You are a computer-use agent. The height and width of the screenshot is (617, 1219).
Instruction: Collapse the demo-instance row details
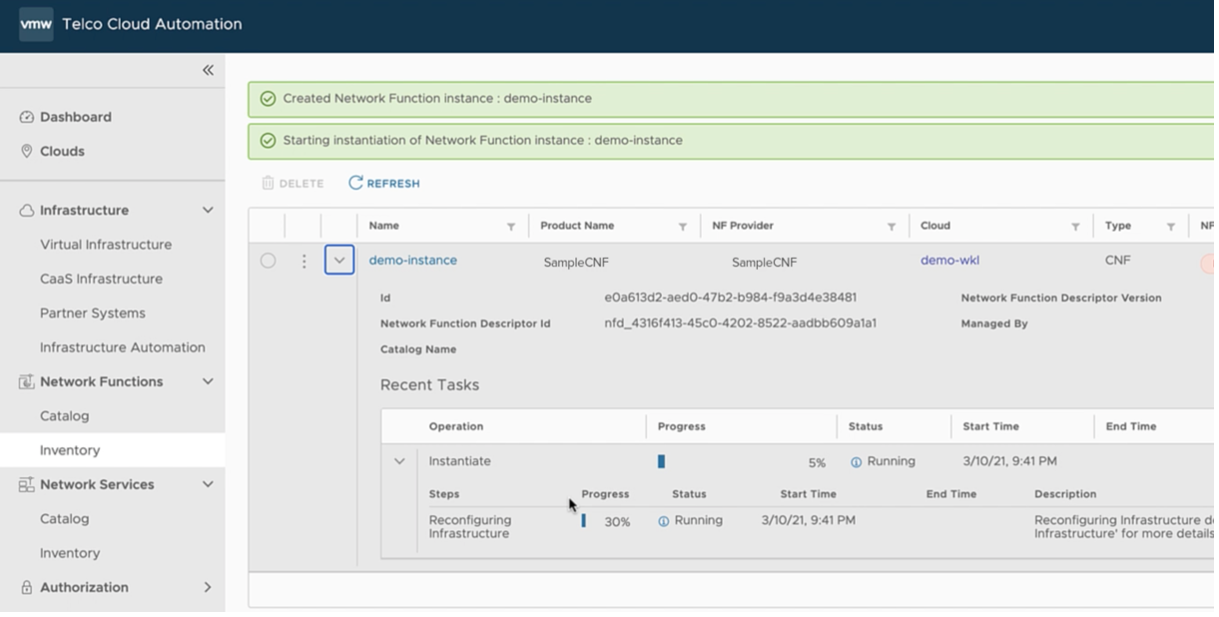pyautogui.click(x=339, y=261)
